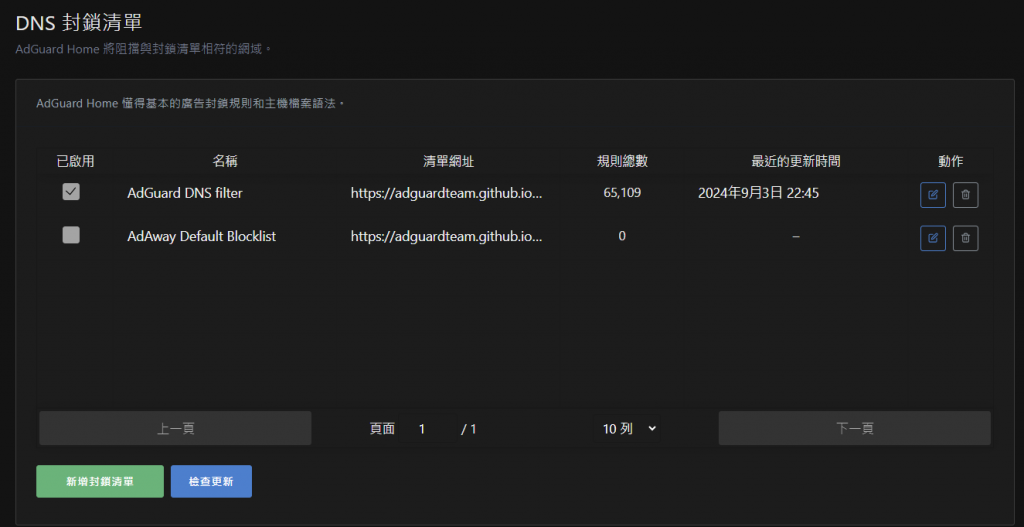This screenshot has width=1024, height=527.
Task: Open the 10 列 rows-per-page dropdown
Action: 627,428
